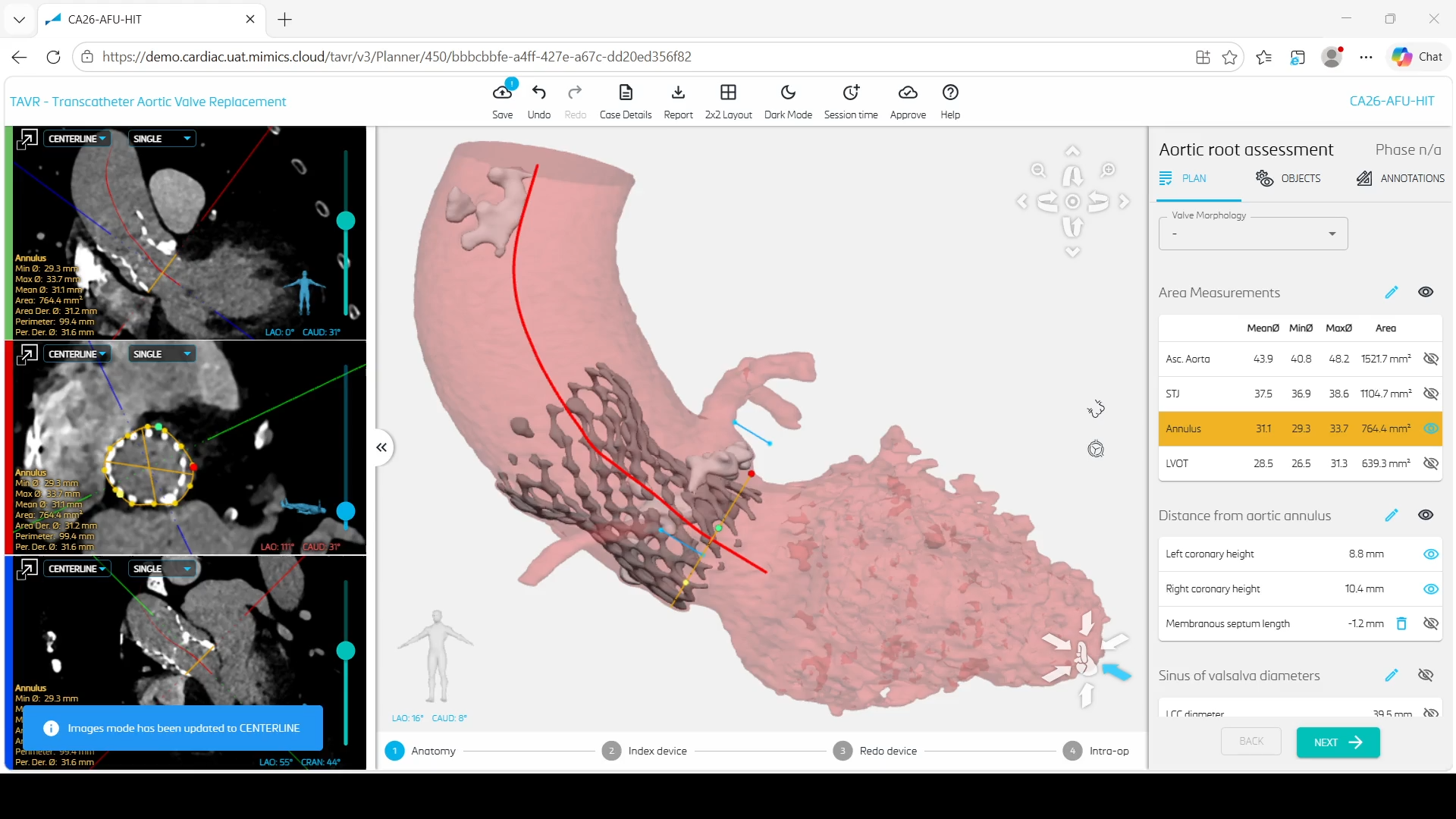The image size is (1456, 819).
Task: Show the STJ measurement
Action: [x=1431, y=394]
